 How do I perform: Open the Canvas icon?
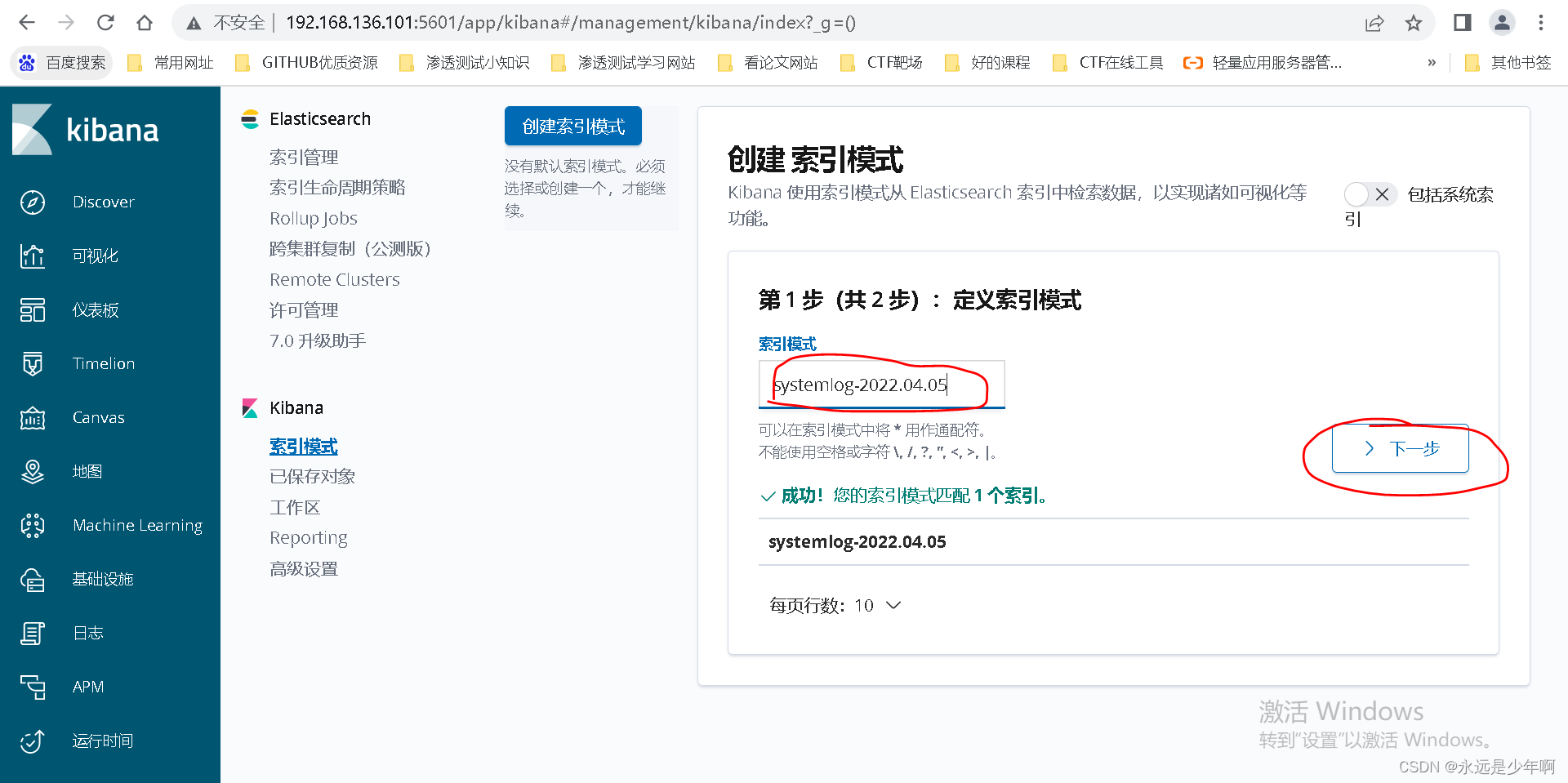tap(33, 417)
